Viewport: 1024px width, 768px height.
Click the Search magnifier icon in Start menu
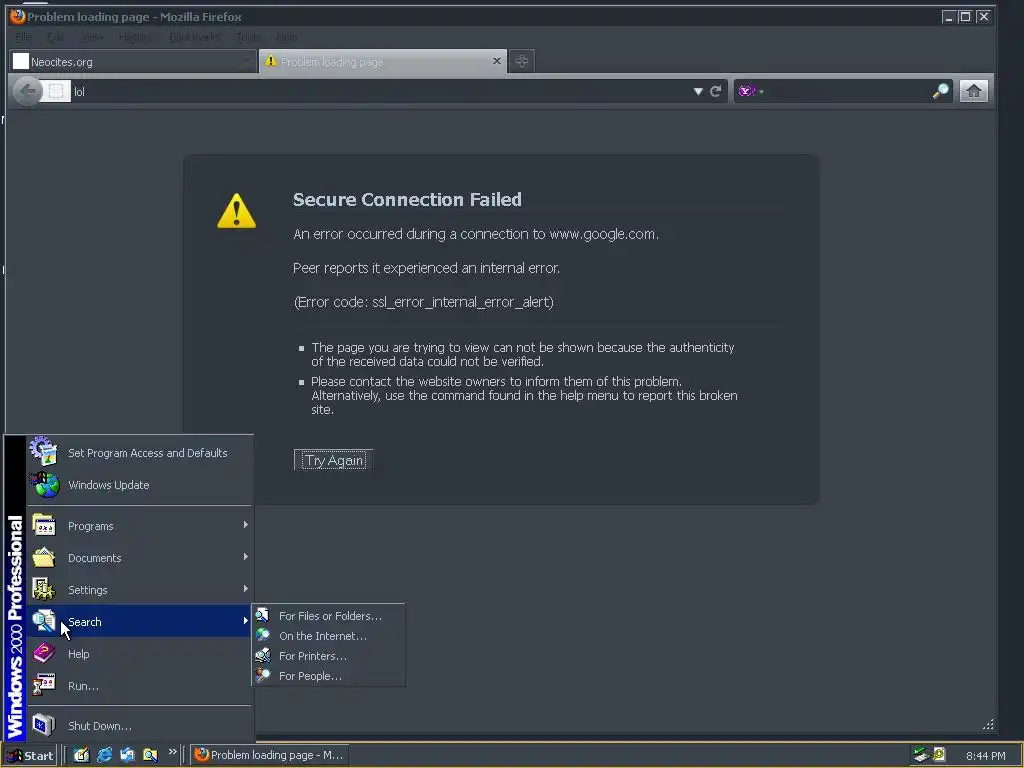(44, 620)
